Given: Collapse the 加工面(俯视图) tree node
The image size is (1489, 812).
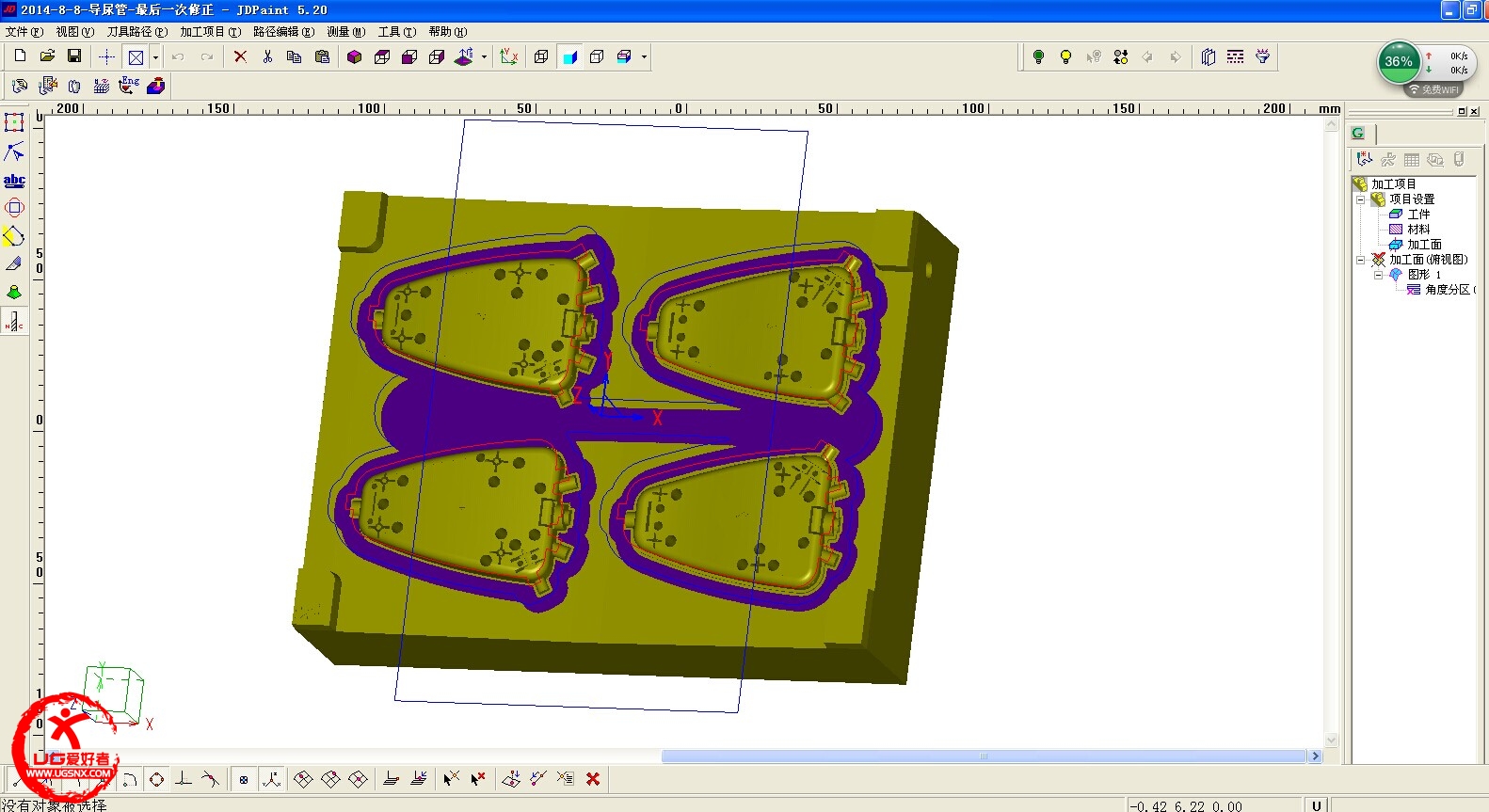Looking at the screenshot, I should click(1361, 260).
